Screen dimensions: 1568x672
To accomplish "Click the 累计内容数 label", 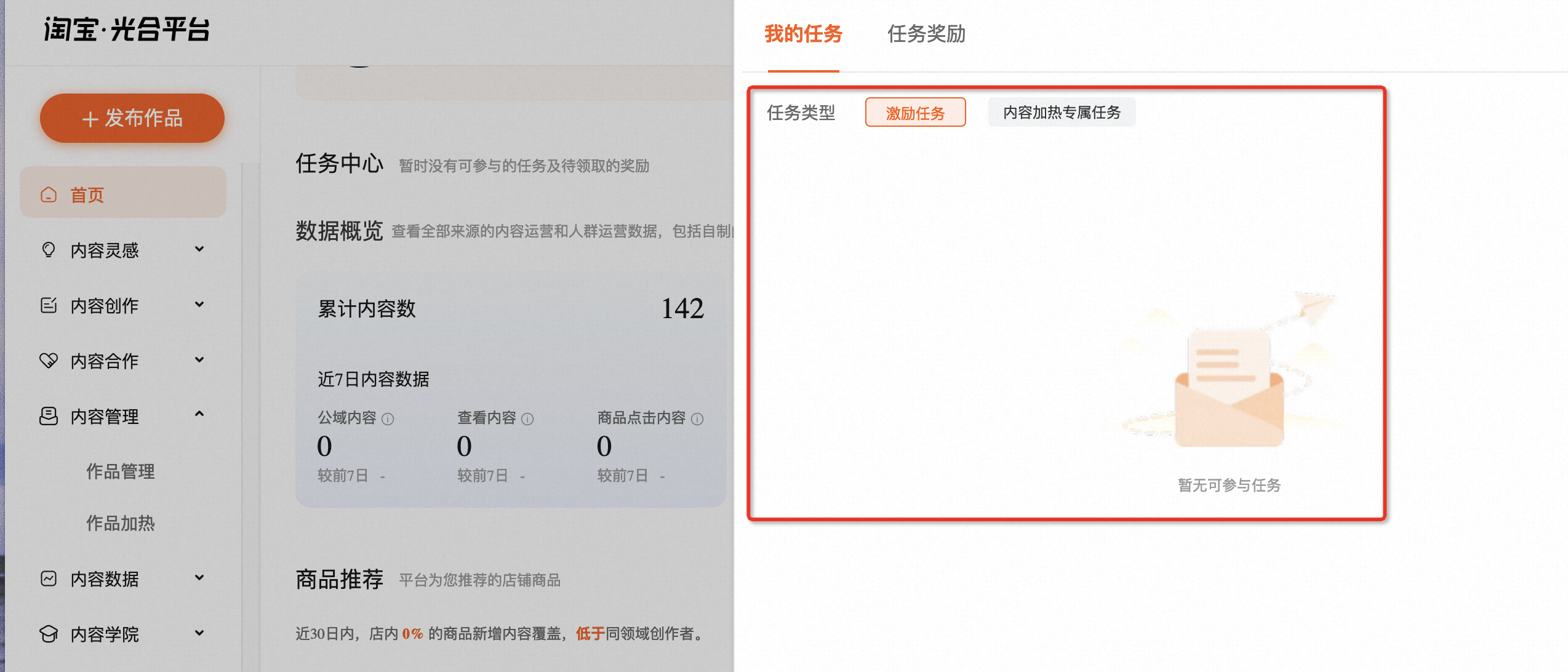I will pyautogui.click(x=367, y=309).
